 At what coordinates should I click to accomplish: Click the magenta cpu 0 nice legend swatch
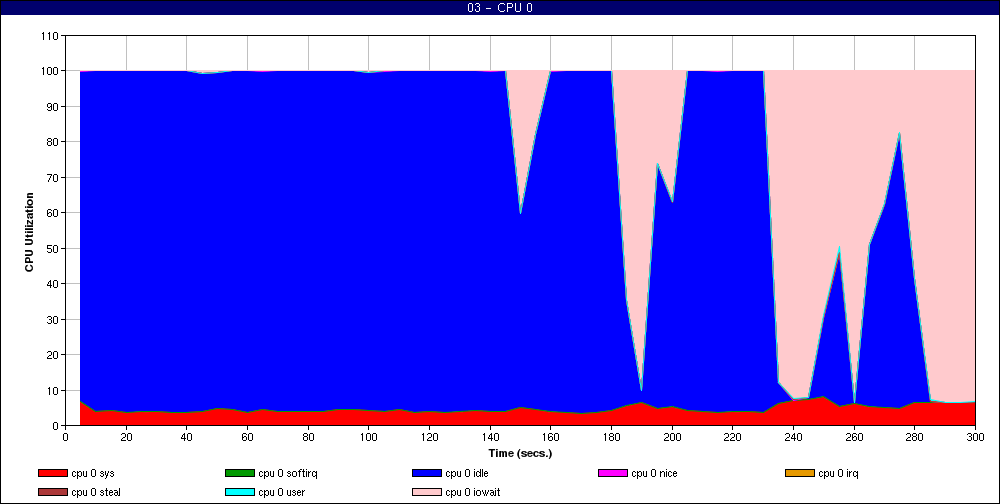point(612,473)
